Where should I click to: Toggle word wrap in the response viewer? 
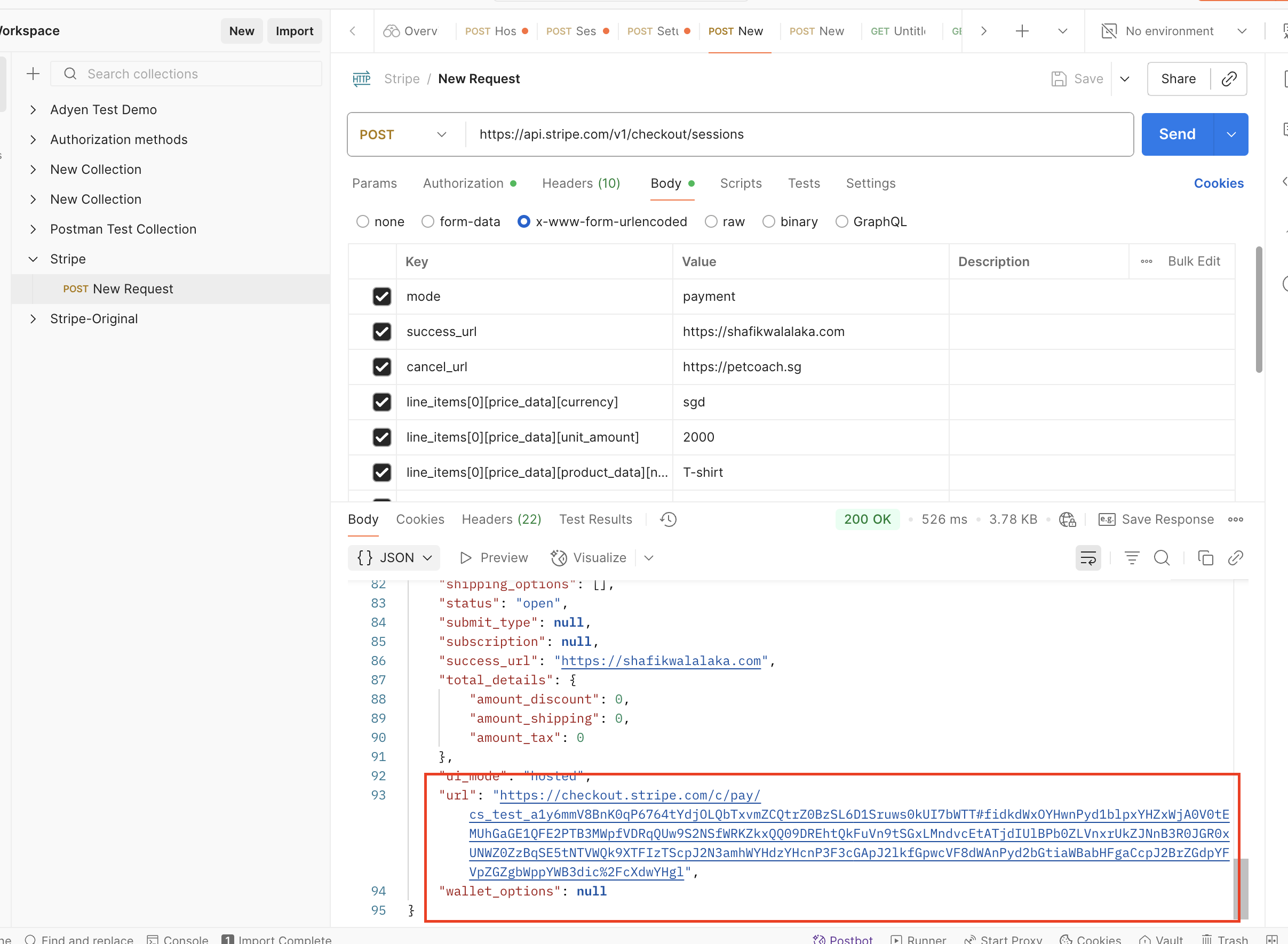tap(1088, 558)
